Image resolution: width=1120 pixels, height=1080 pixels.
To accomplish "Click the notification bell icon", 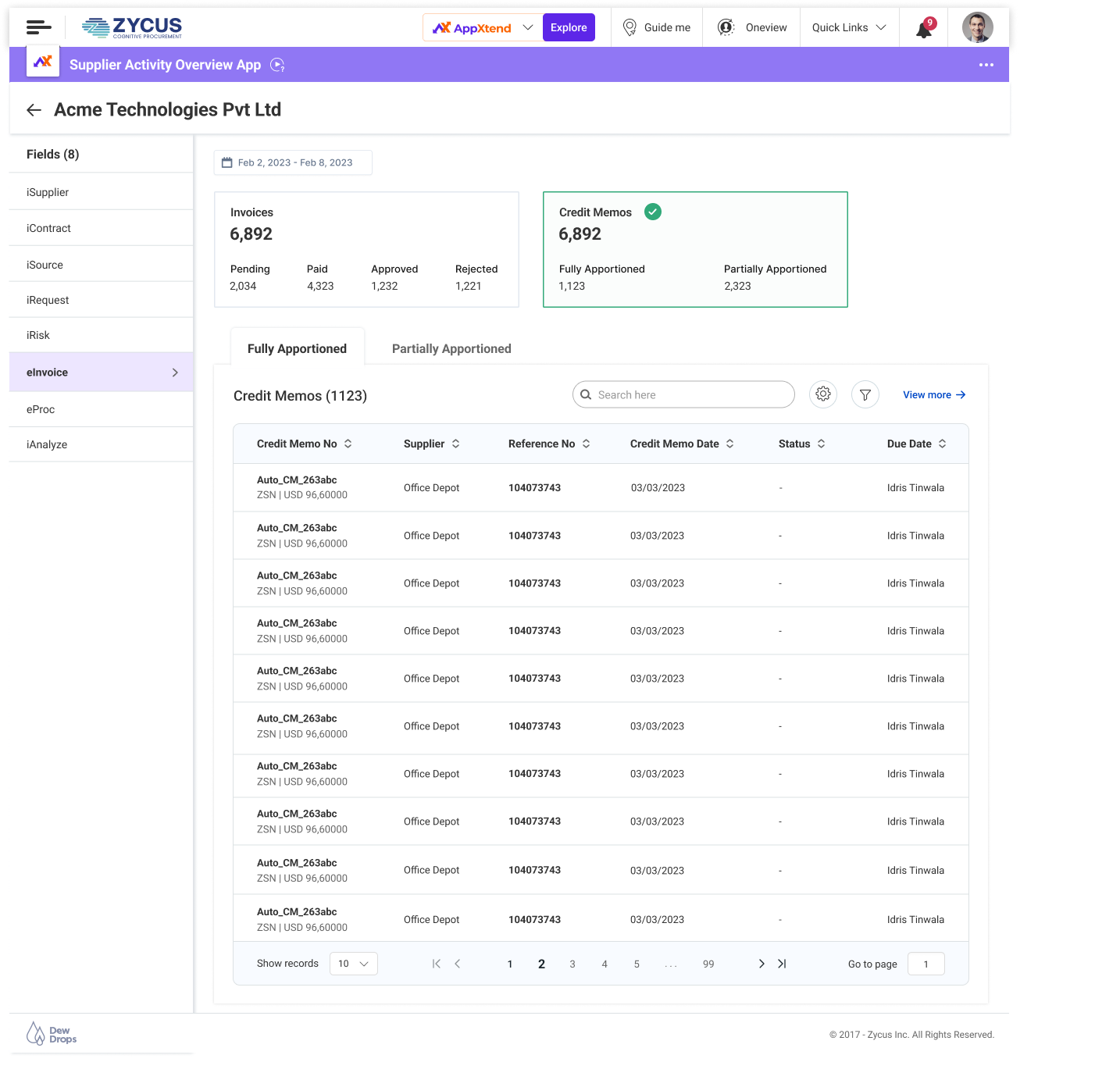I will click(x=924, y=29).
